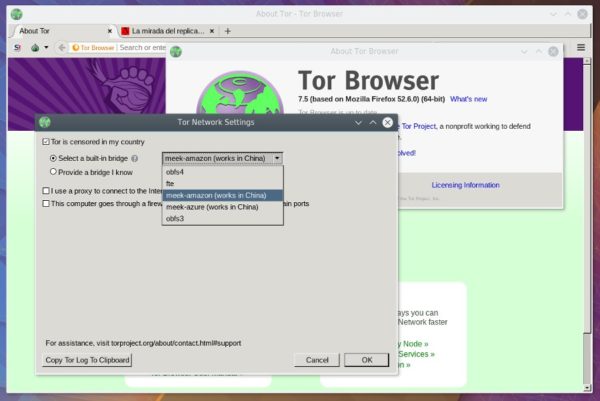This screenshot has height=401, width=600.
Task: Uncheck 'Tor is censored in my country'
Action: [46, 143]
